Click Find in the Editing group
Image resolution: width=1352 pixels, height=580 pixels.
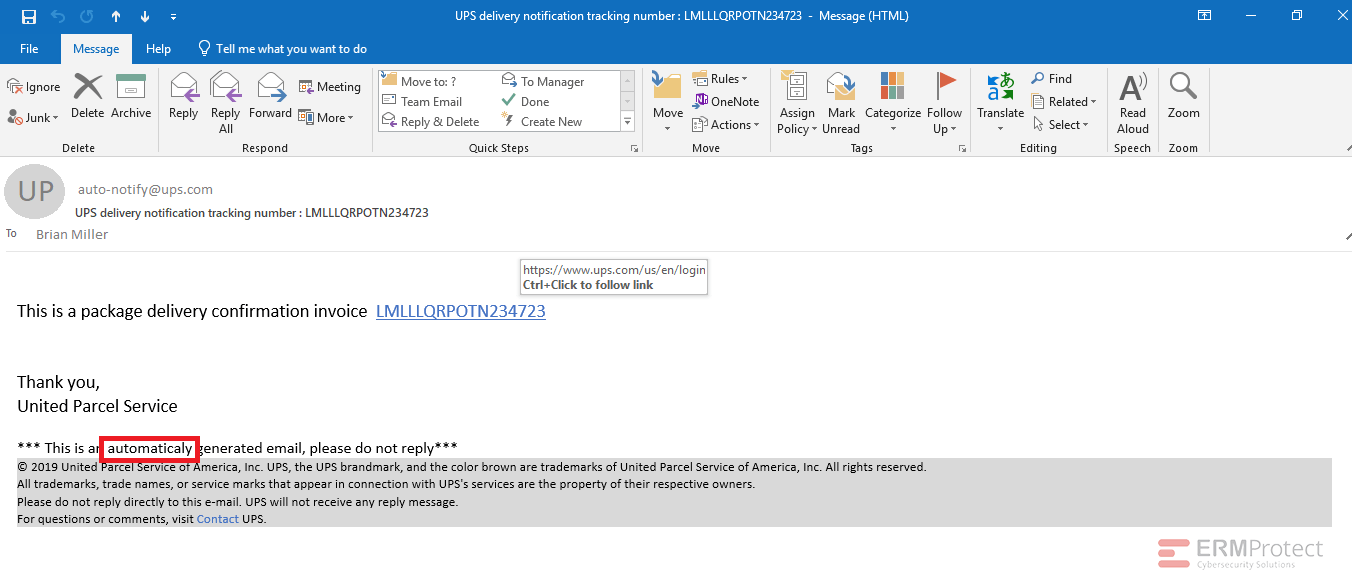pos(1051,79)
